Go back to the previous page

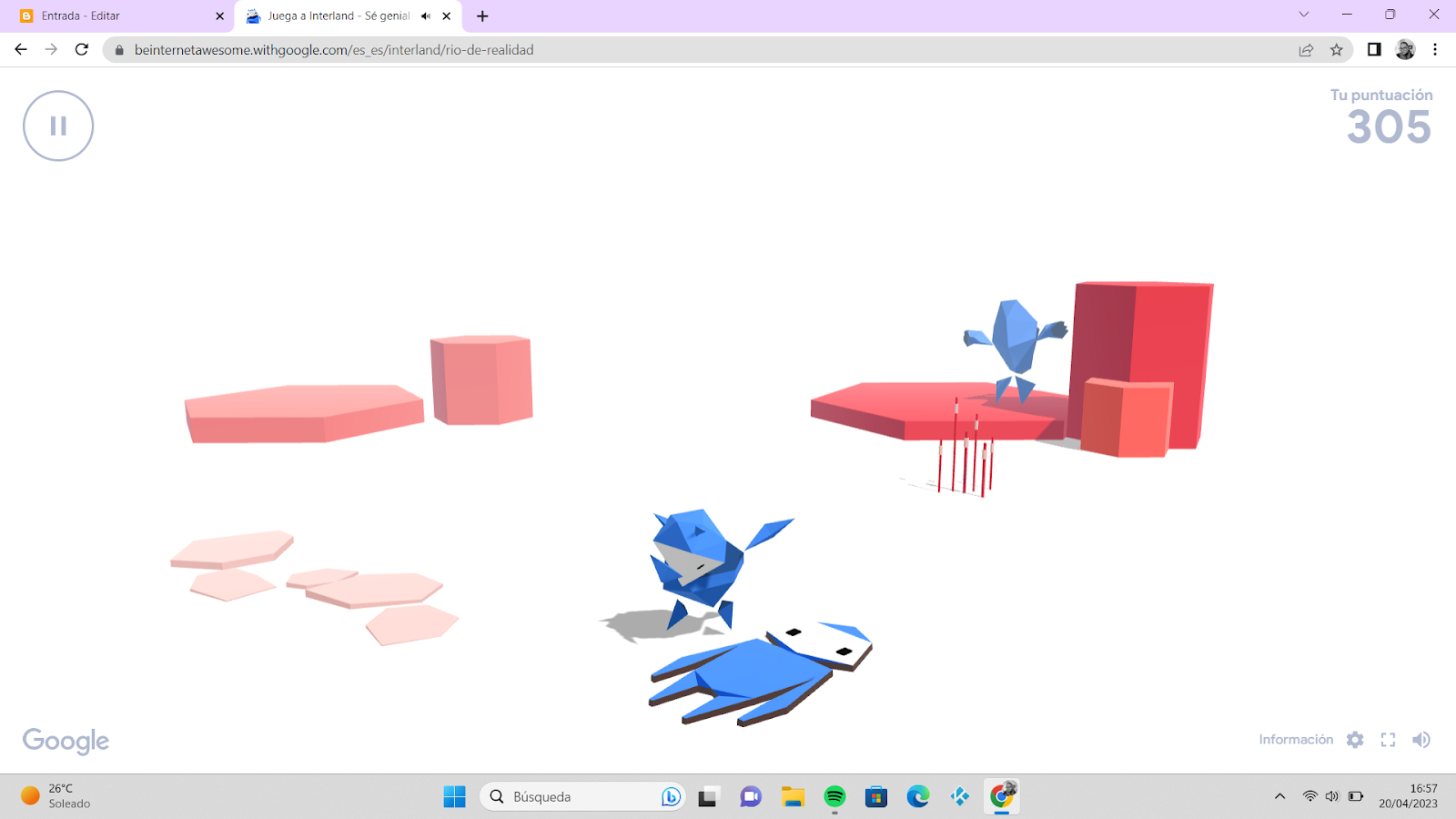21,49
